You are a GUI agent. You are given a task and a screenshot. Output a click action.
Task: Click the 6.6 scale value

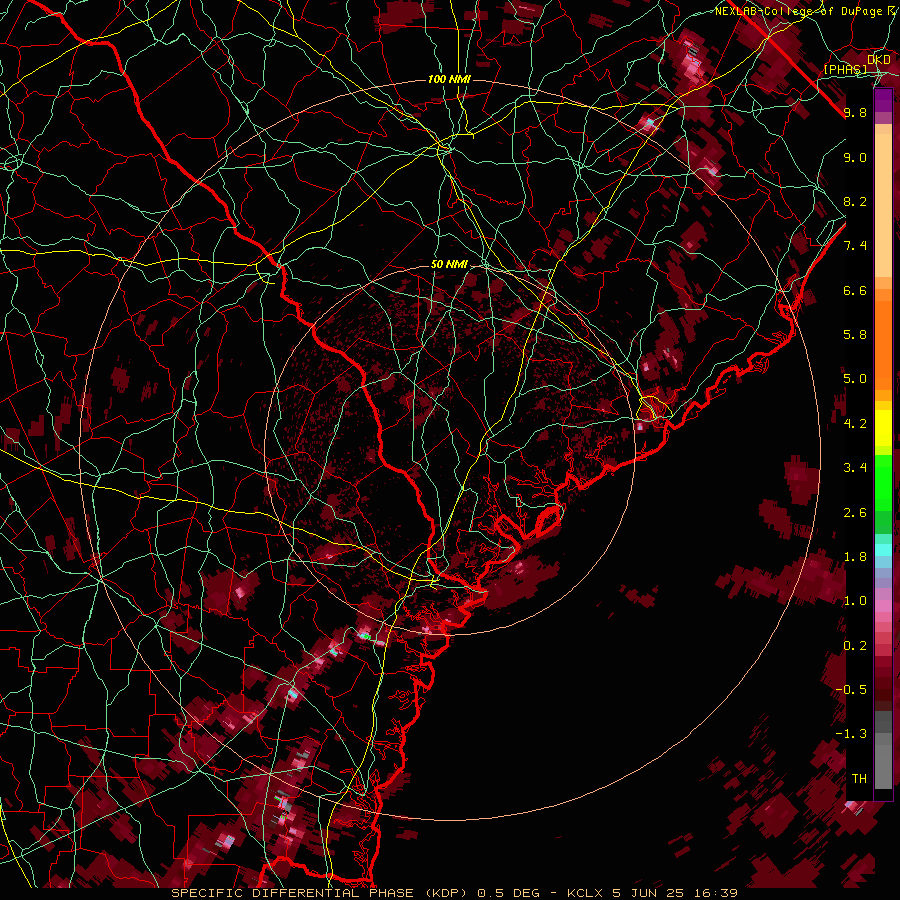855,290
